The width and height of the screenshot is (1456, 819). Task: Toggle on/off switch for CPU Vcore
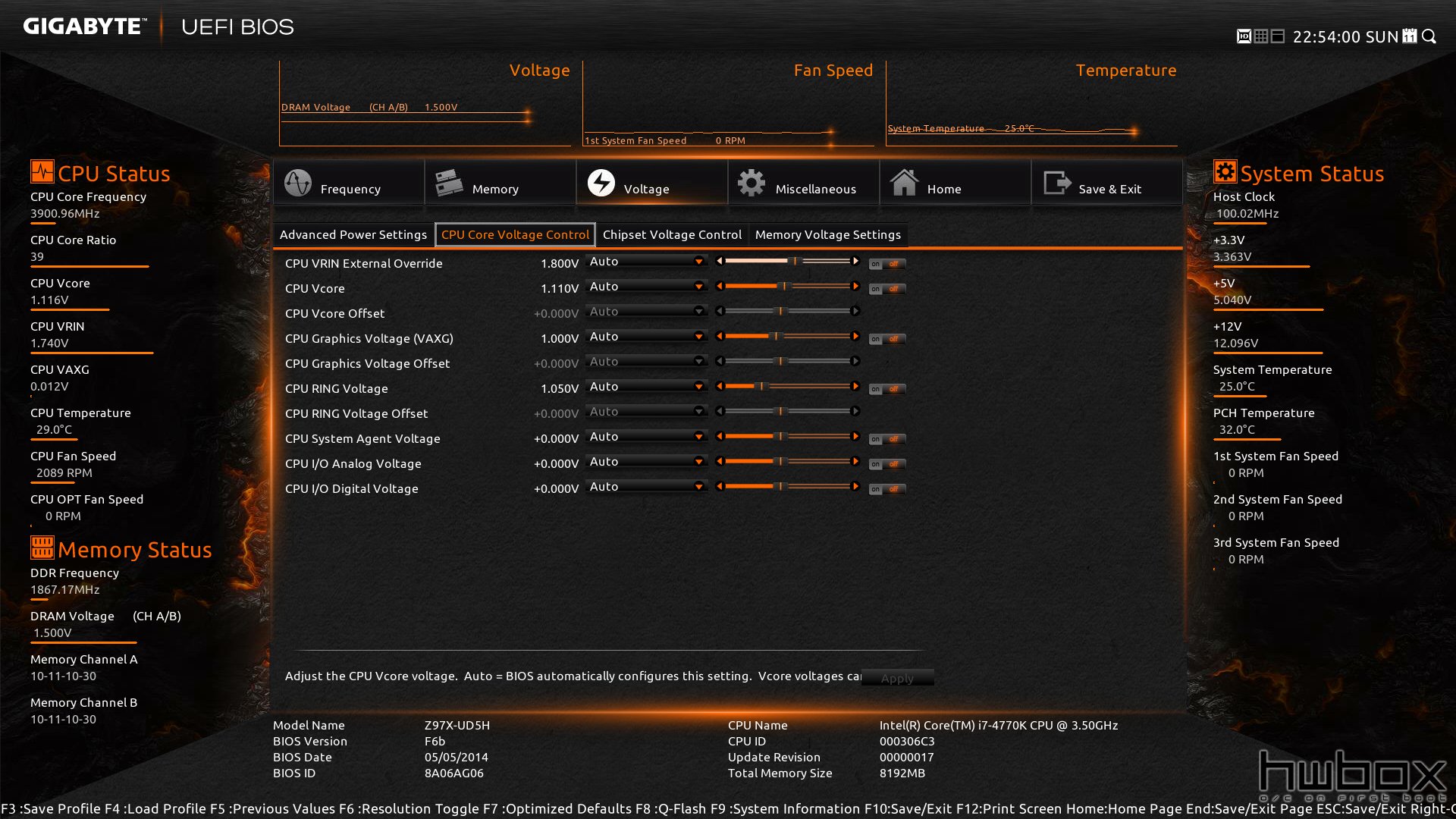(x=887, y=289)
